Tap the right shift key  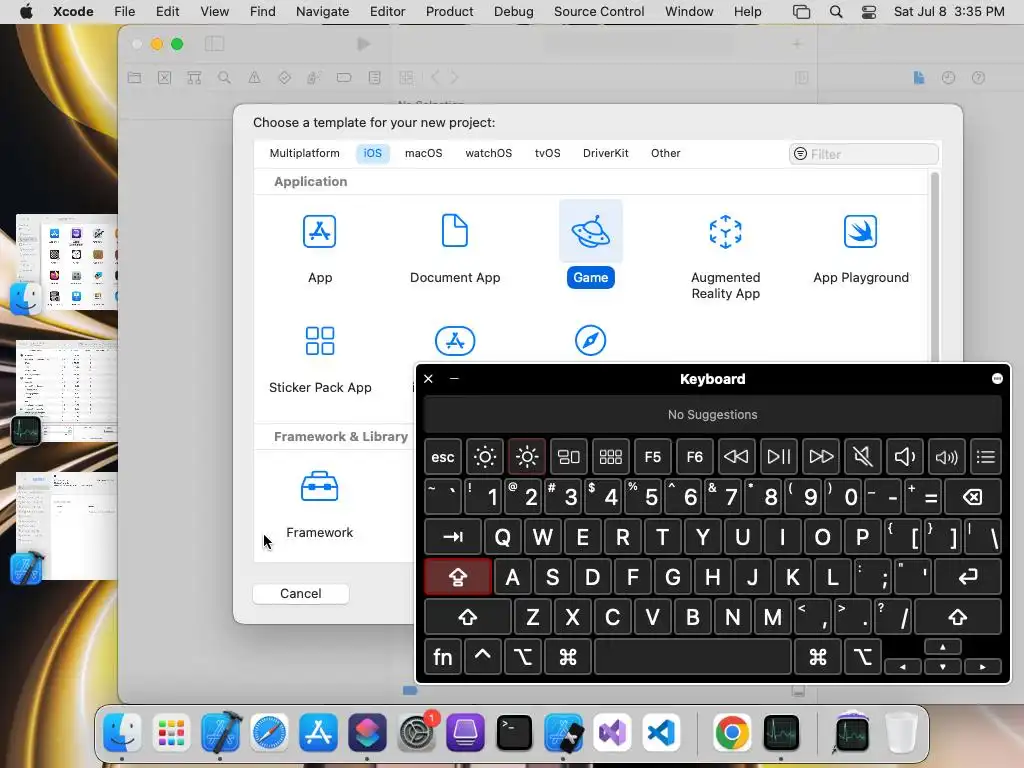click(x=957, y=617)
